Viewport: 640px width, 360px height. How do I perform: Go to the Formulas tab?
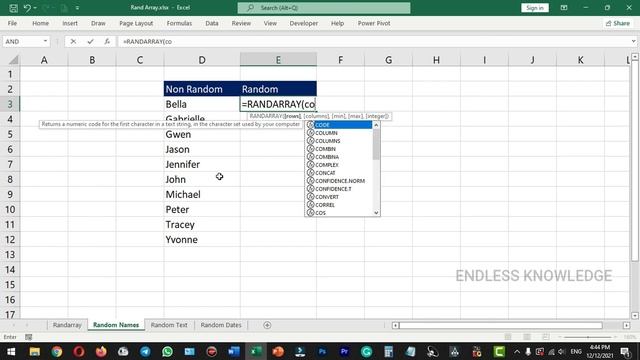179,23
